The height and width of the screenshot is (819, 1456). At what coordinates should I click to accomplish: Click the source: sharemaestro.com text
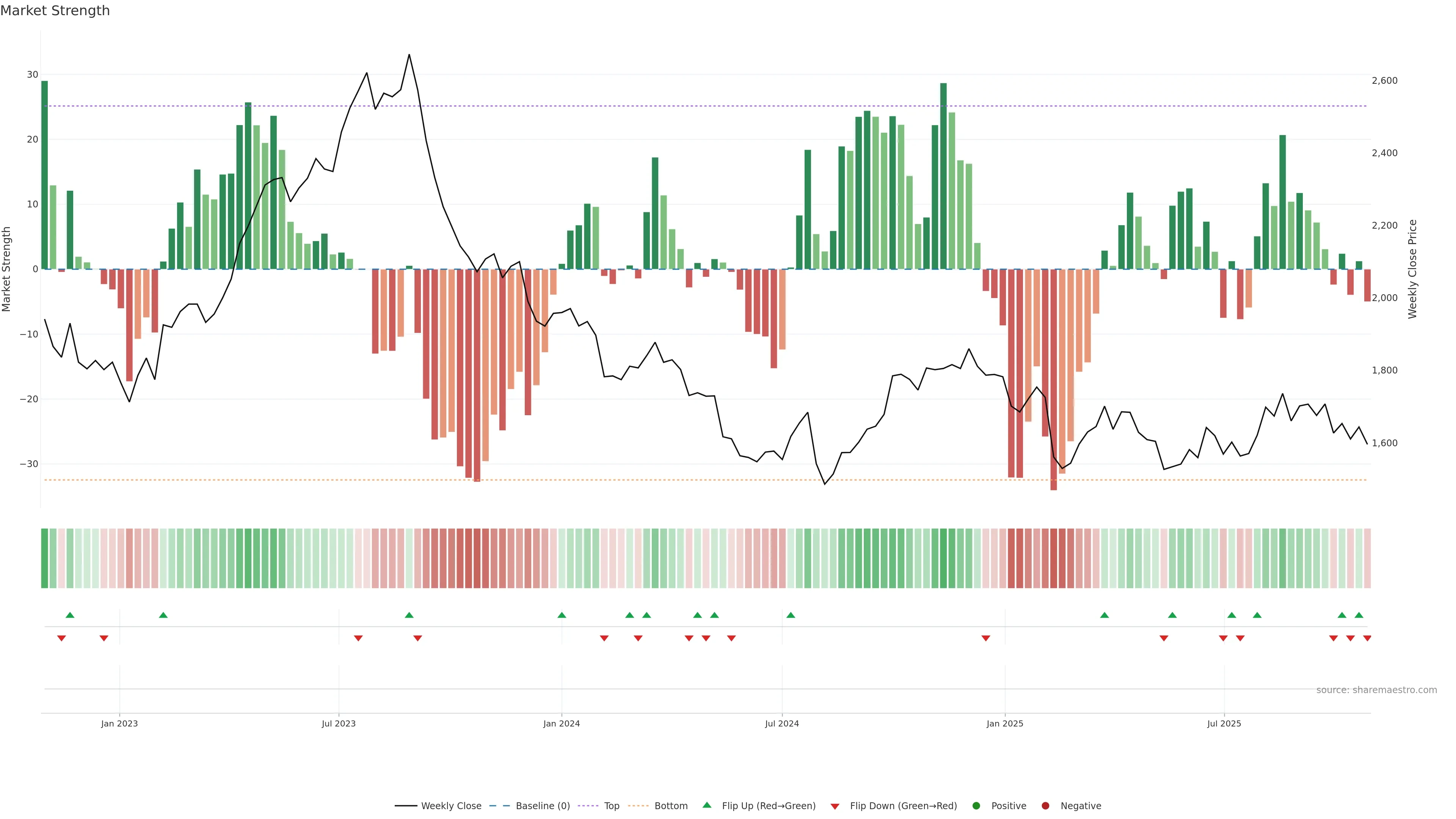coord(1376,690)
